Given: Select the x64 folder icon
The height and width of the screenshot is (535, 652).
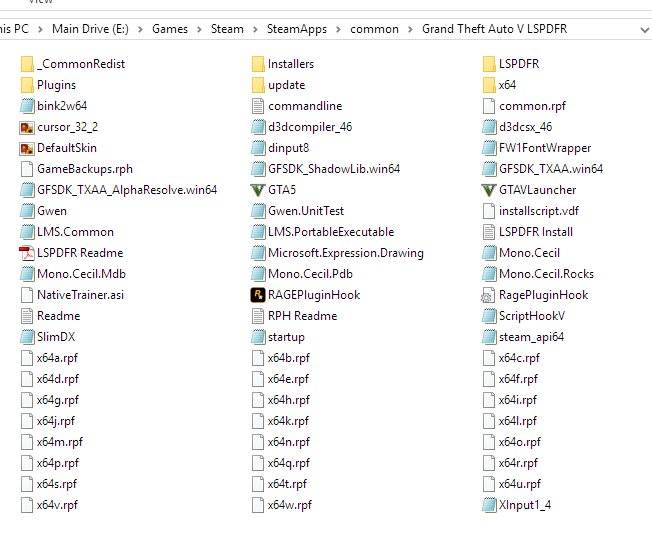Looking at the screenshot, I should 489,85.
